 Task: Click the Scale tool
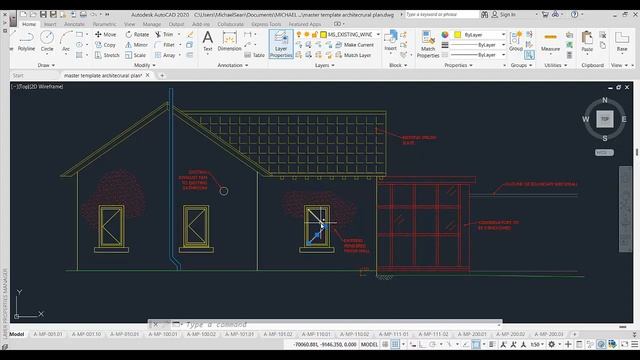coord(136,55)
